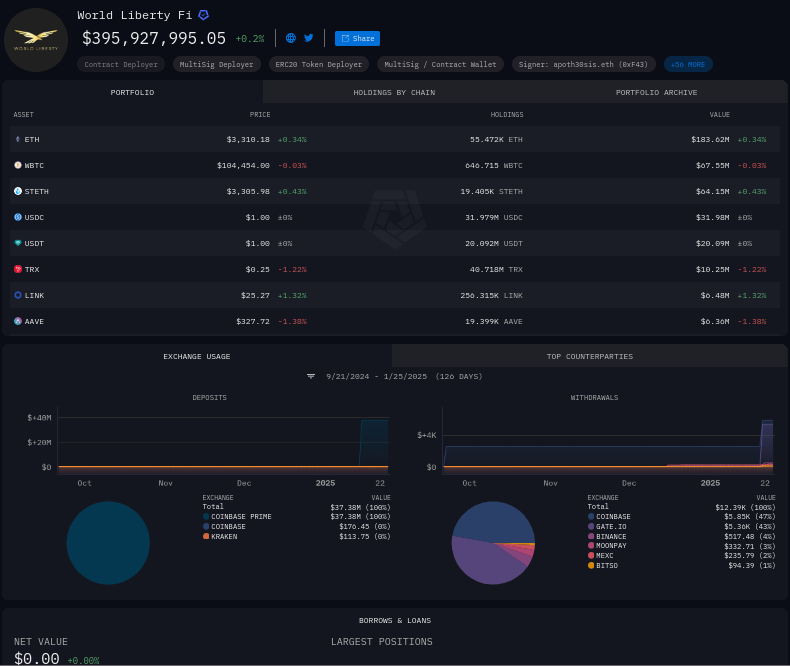Open the website globe icon

point(291,38)
